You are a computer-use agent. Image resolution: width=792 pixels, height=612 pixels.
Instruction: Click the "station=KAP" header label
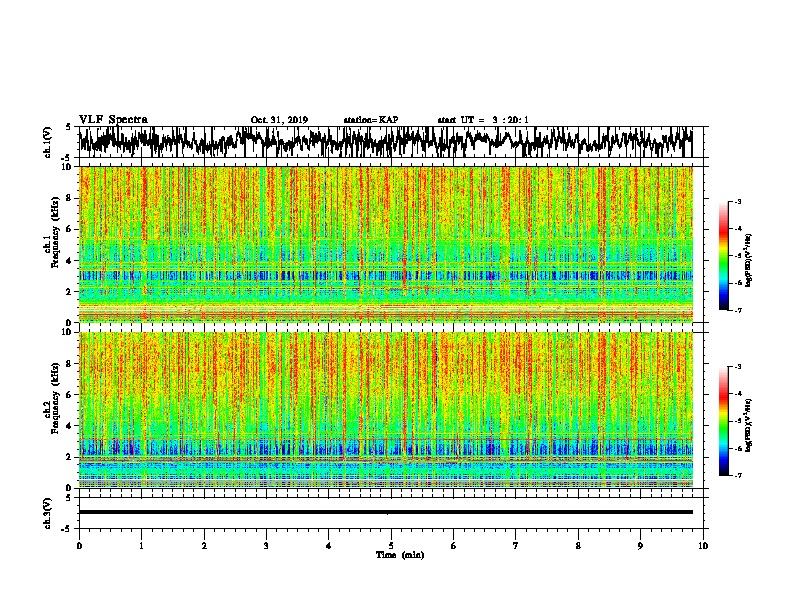click(x=371, y=120)
